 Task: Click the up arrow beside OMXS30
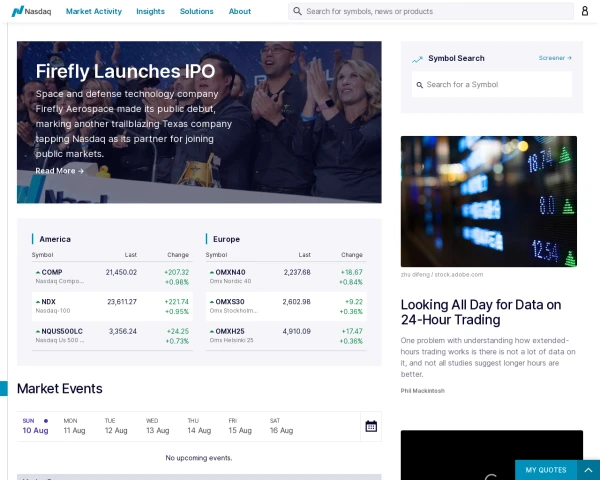click(x=212, y=302)
